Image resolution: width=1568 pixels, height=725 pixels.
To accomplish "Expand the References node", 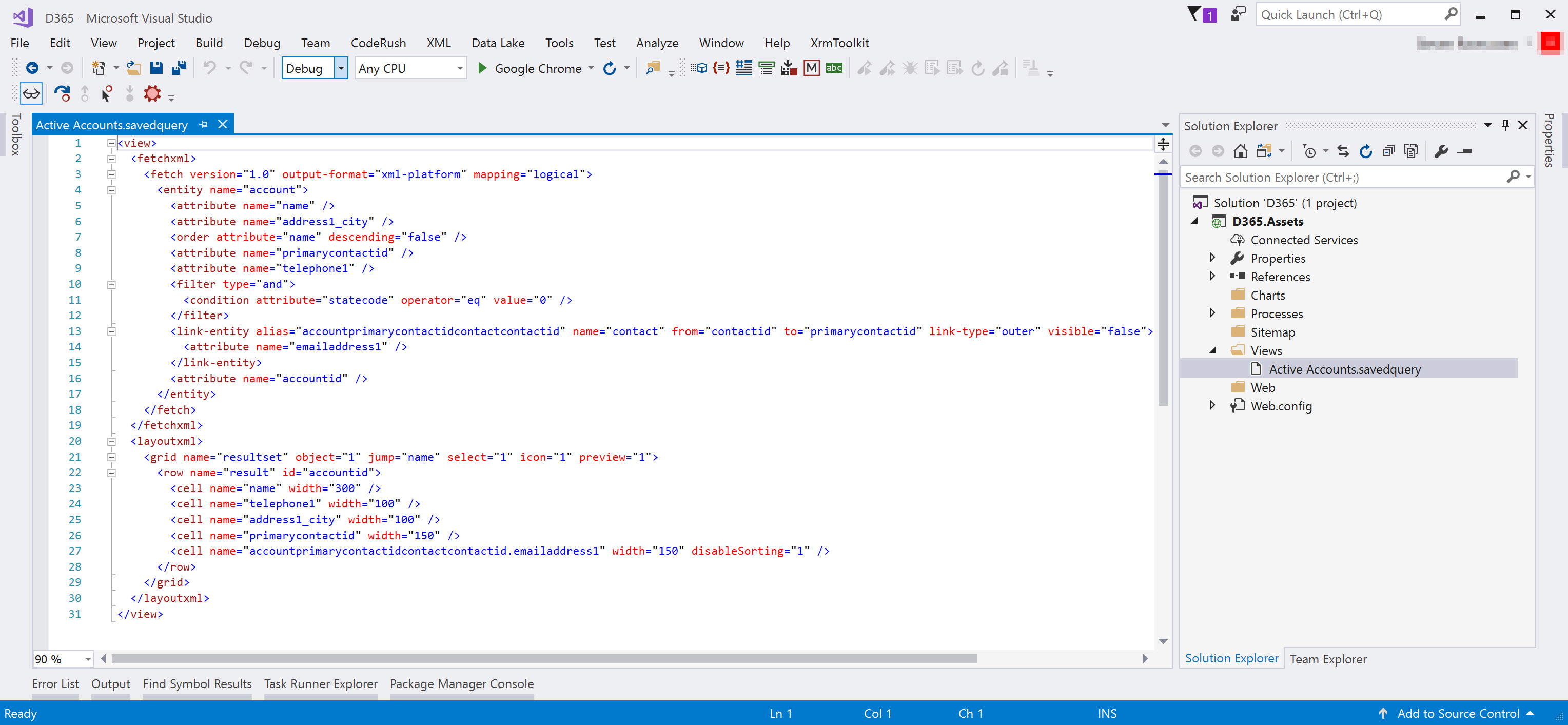I will coord(1212,276).
